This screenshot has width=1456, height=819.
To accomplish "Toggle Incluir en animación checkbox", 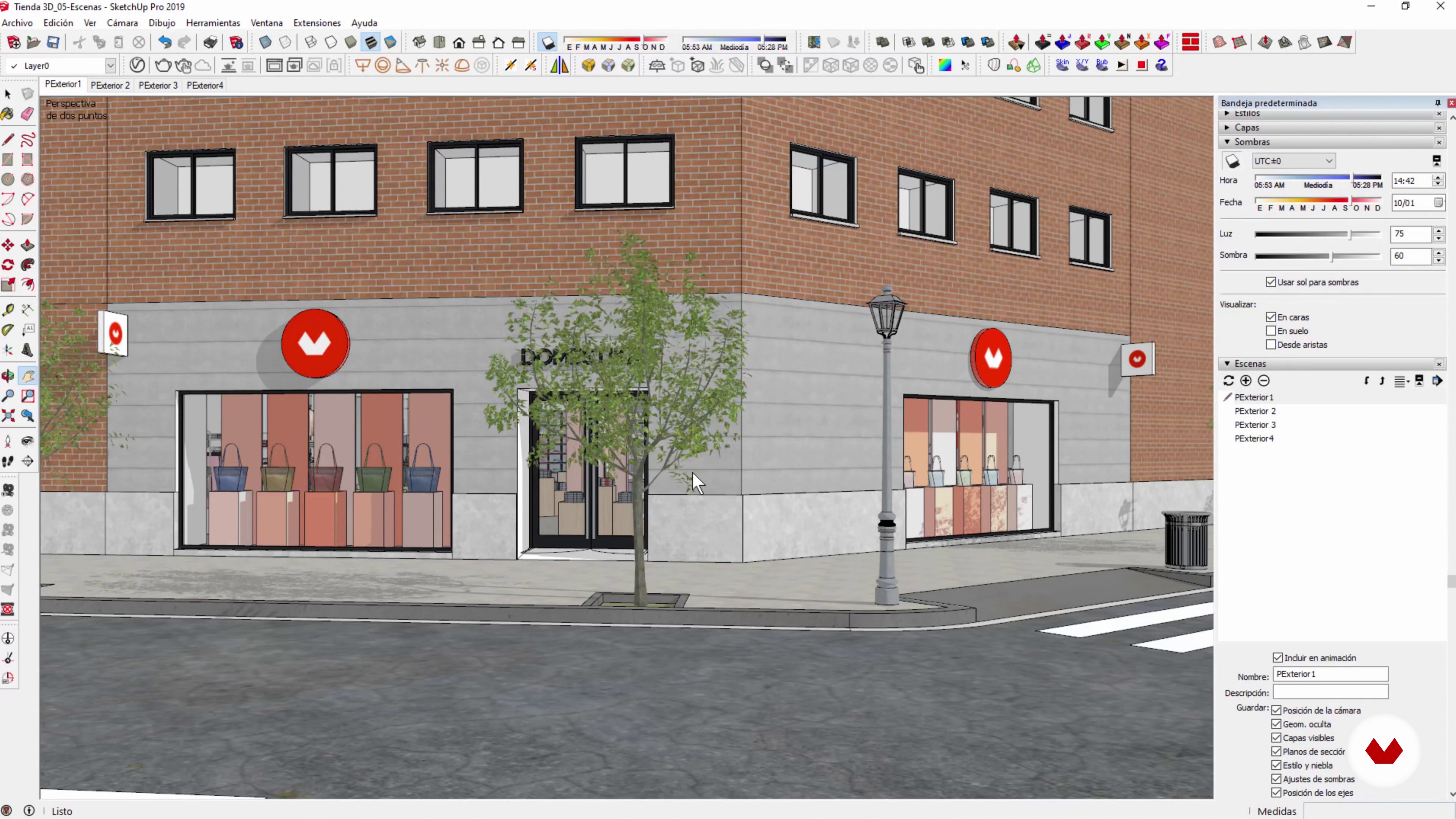I will [x=1278, y=657].
